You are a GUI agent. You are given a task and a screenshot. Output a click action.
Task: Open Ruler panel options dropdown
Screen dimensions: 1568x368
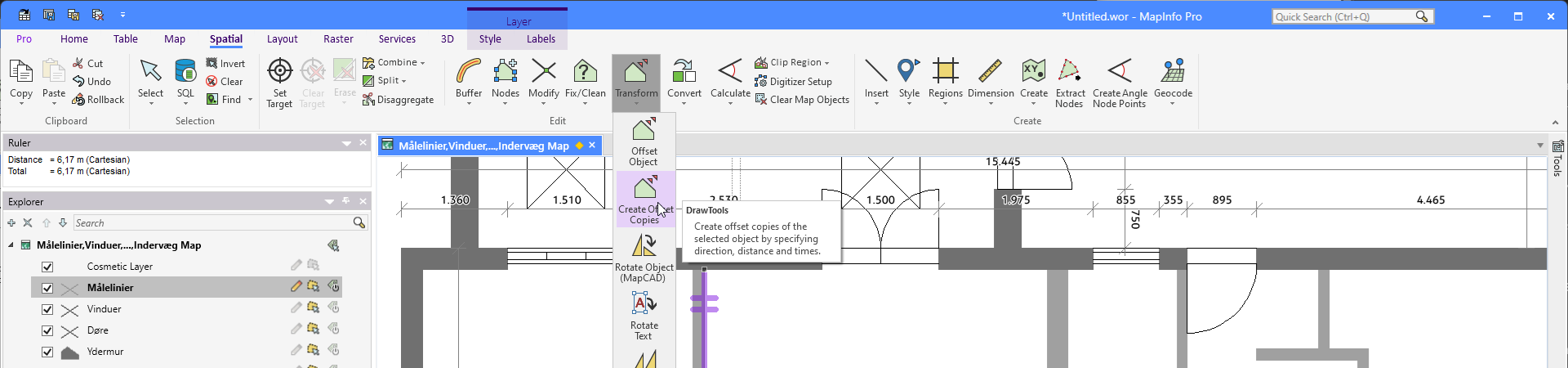pyautogui.click(x=346, y=143)
